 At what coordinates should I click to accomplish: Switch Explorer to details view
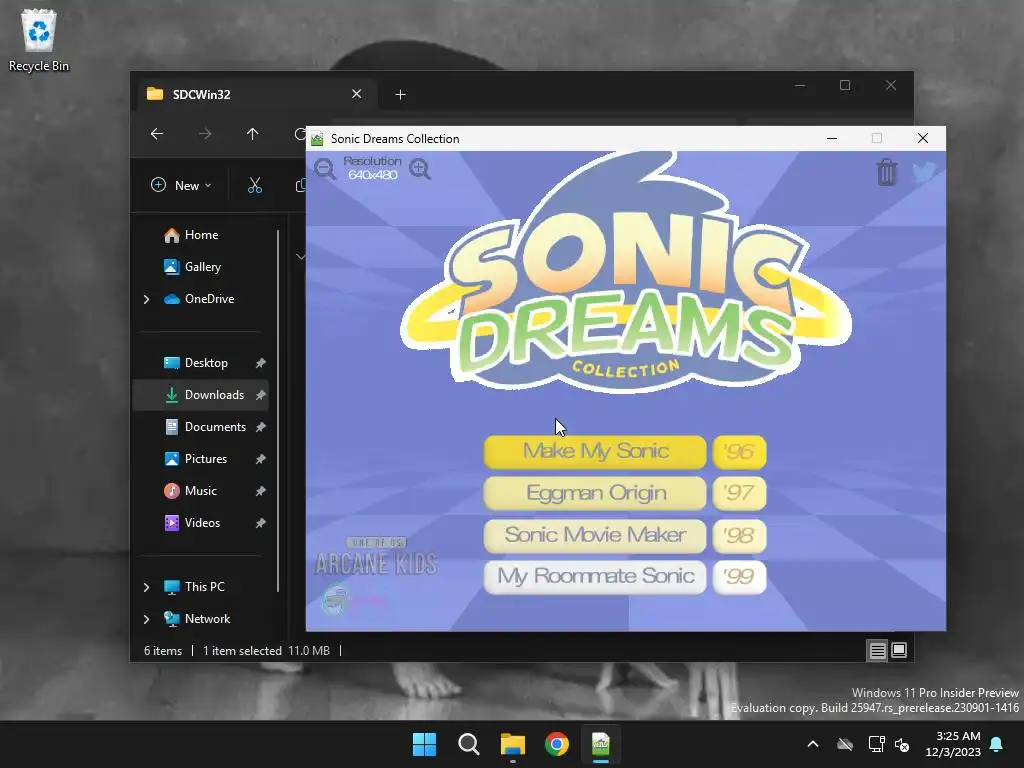tap(877, 650)
